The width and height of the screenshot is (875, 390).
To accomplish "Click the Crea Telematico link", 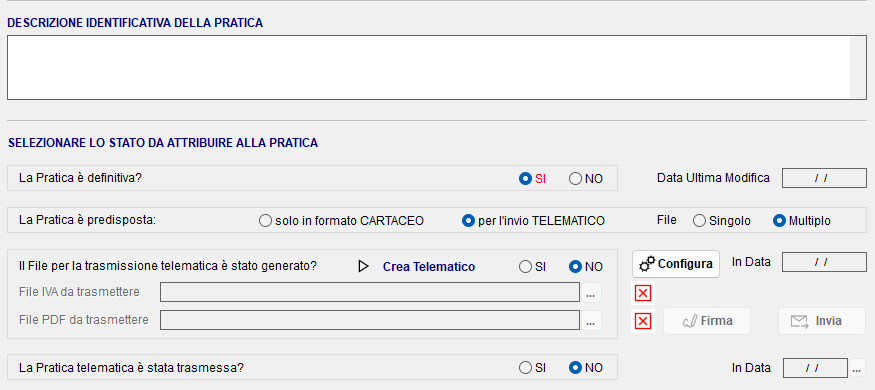I will 429,267.
